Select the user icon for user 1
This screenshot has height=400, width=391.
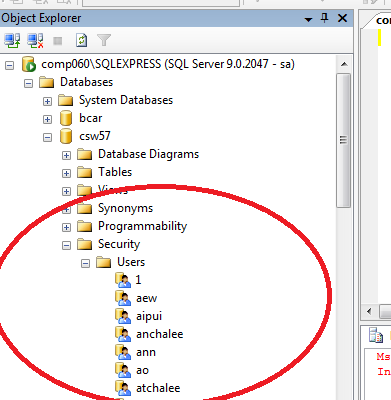[x=123, y=280]
